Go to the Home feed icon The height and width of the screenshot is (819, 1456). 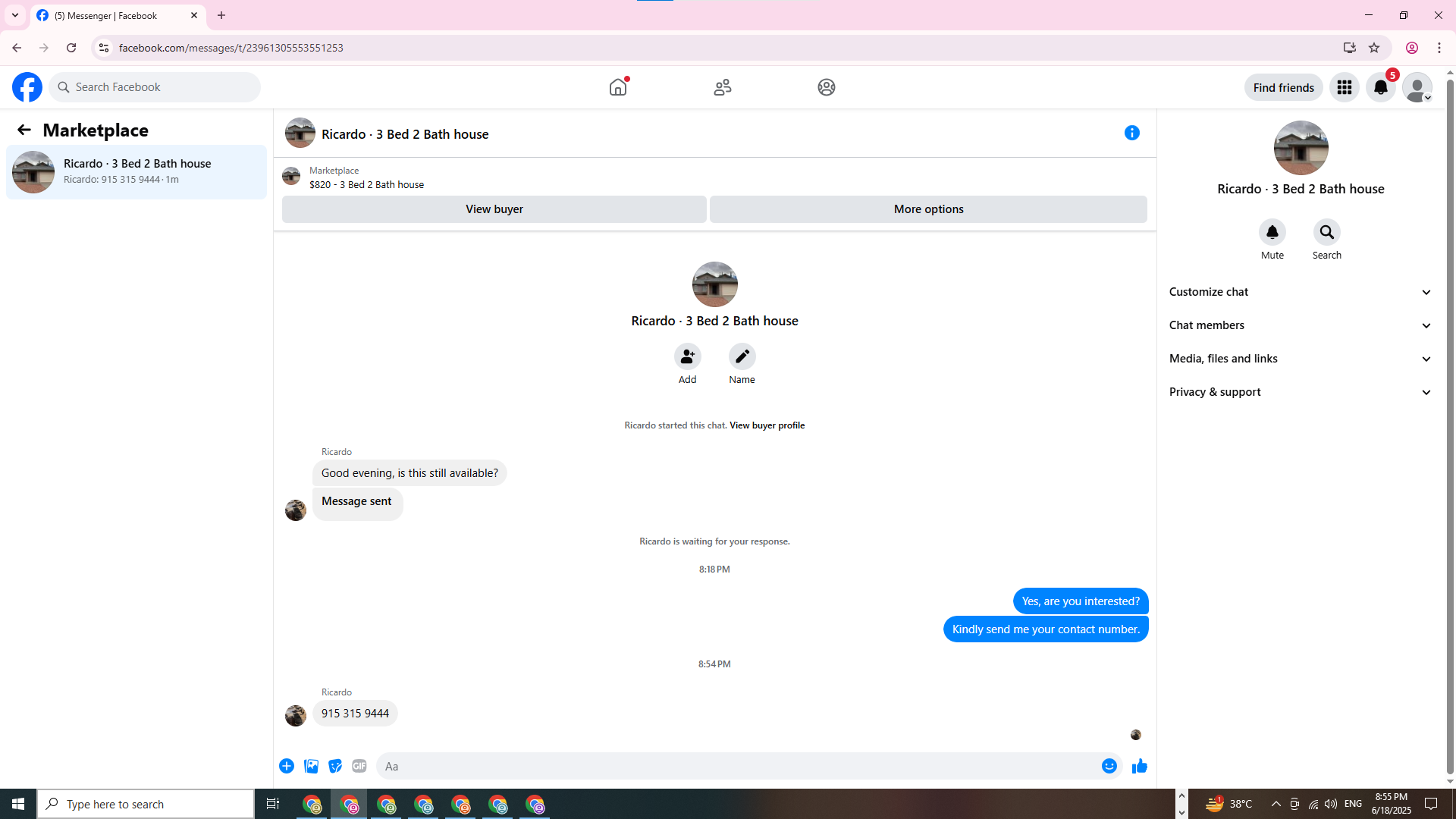pos(618,87)
